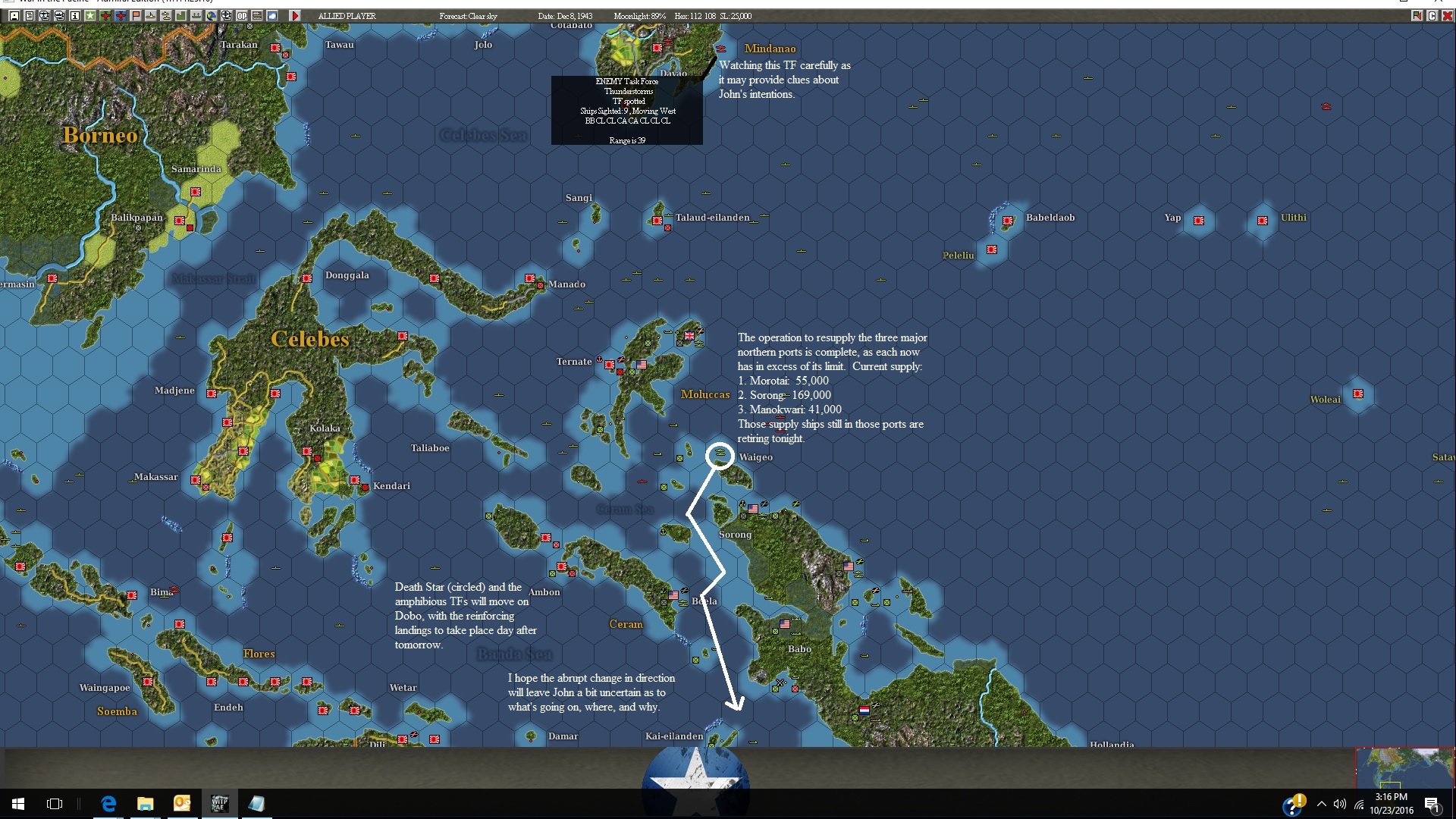Show hidden system tray icons
Viewport: 1456px width, 819px height.
click(x=1322, y=804)
